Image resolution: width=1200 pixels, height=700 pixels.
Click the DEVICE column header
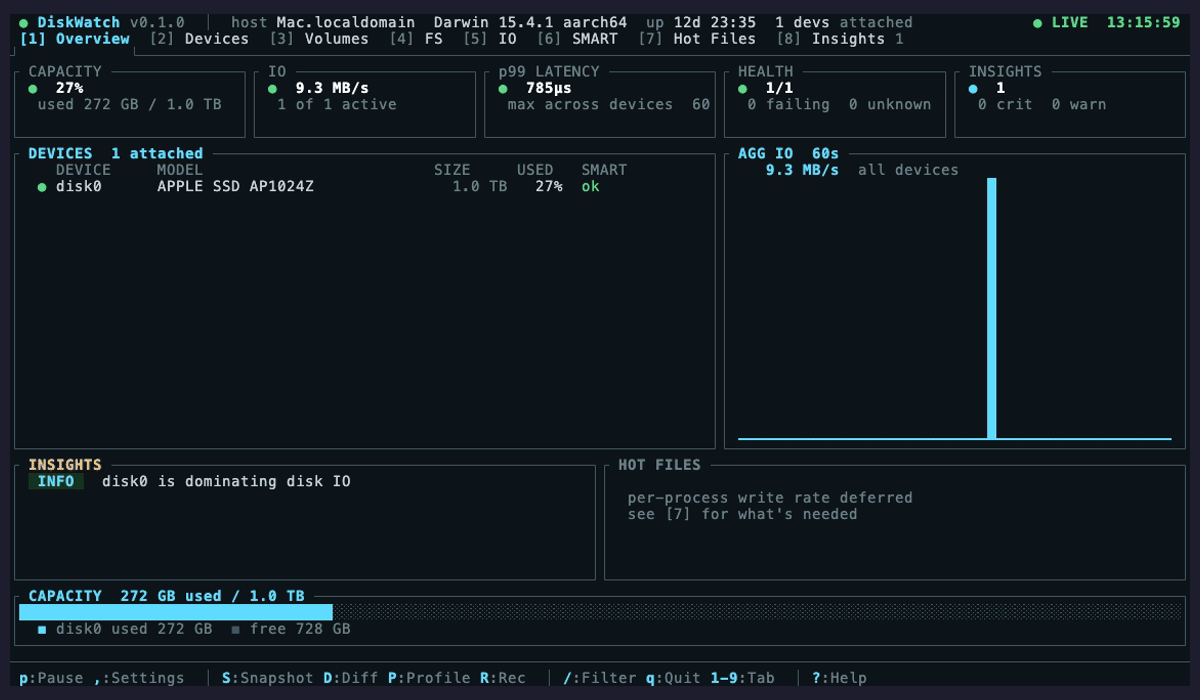click(x=84, y=170)
